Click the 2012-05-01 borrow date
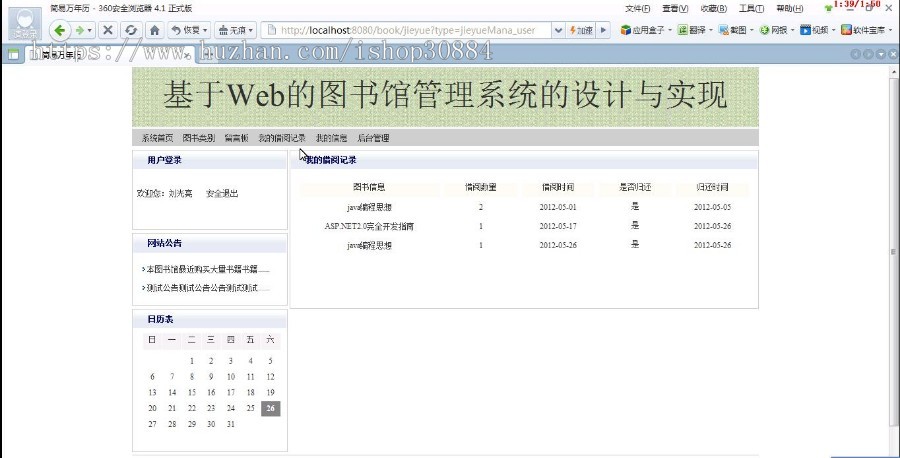The image size is (900, 458). (x=558, y=207)
